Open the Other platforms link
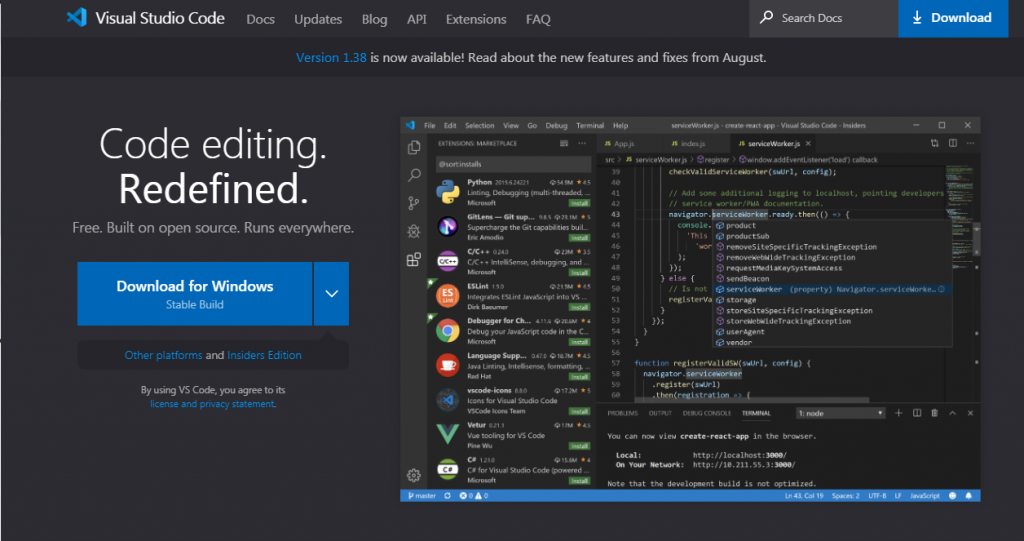The width and height of the screenshot is (1024, 541). [163, 355]
